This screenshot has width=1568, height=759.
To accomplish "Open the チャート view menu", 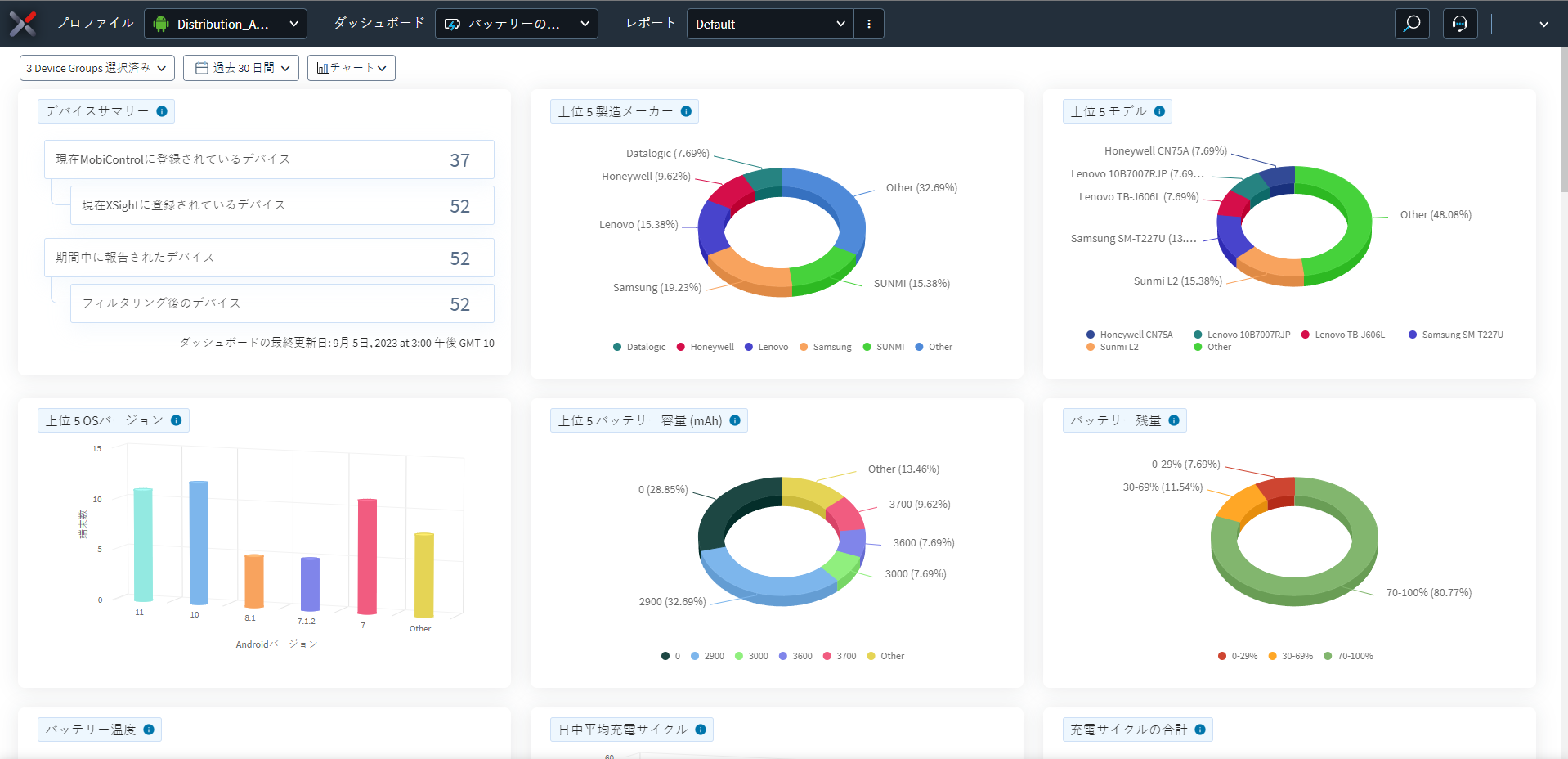I will [x=351, y=68].
